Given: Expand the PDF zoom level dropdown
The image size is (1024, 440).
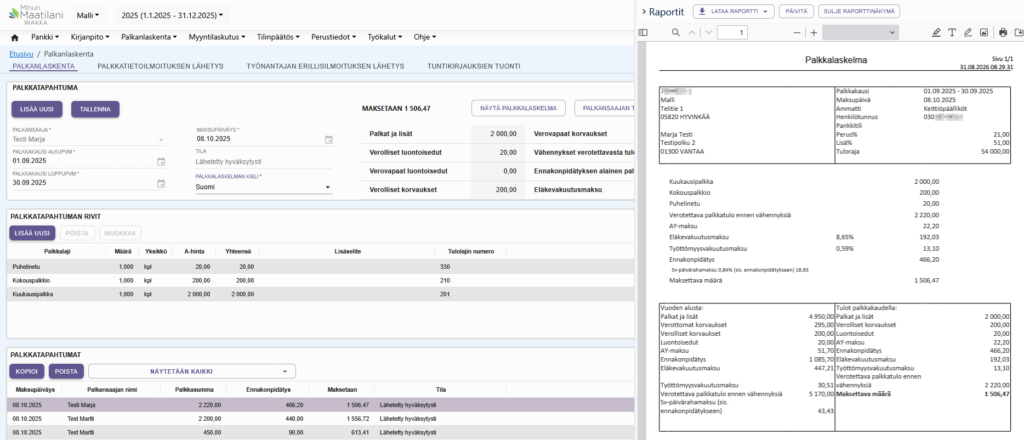Looking at the screenshot, I should 861,33.
